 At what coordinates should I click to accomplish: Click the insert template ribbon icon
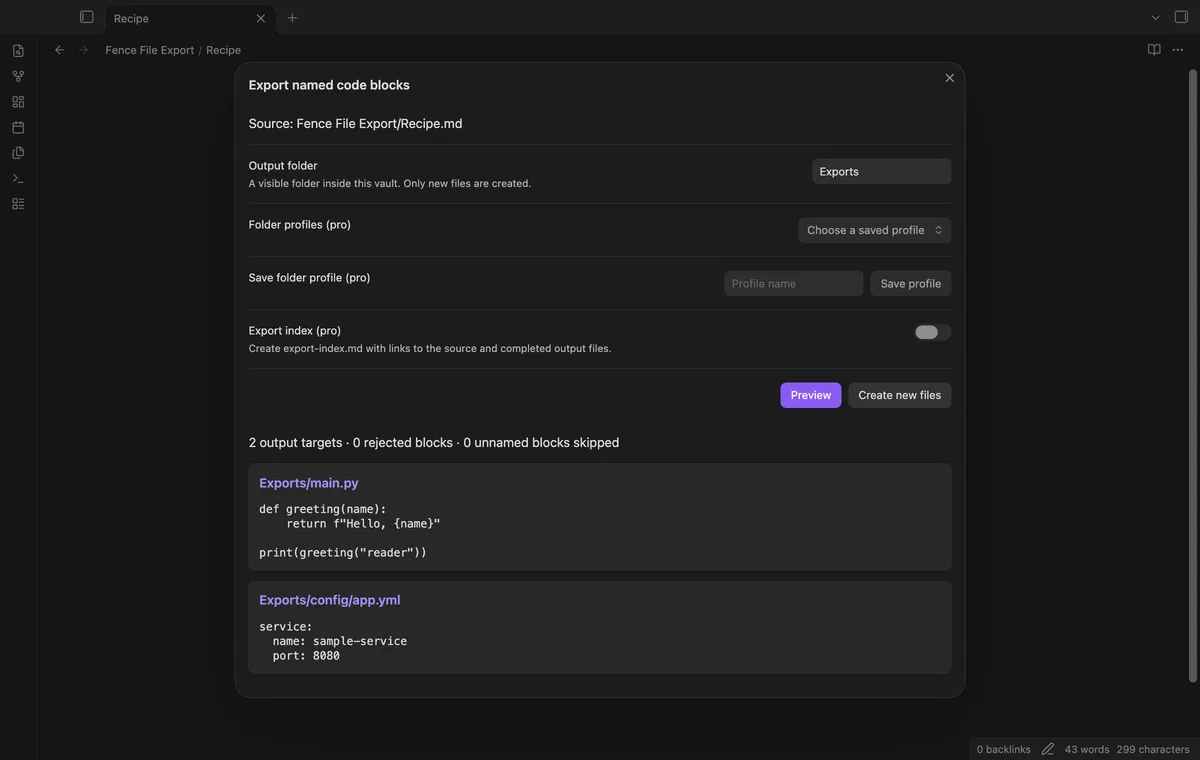(18, 153)
